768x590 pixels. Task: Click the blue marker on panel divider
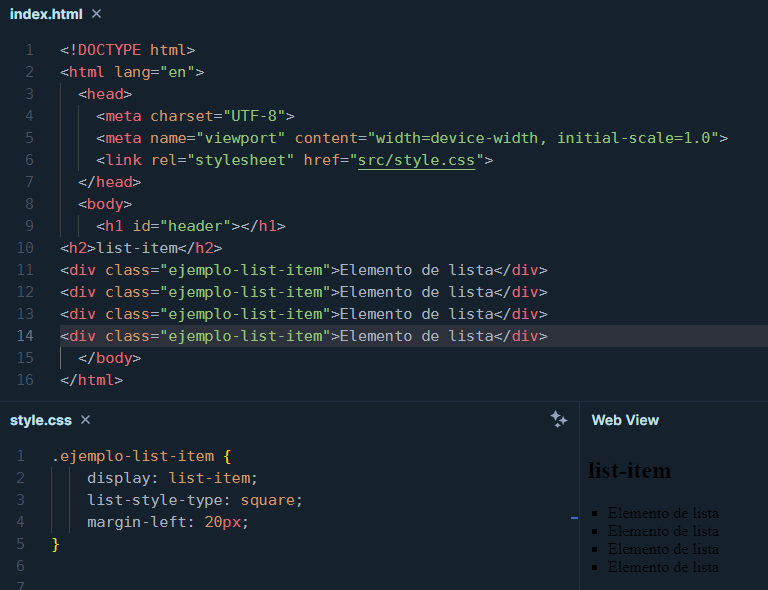[x=574, y=518]
